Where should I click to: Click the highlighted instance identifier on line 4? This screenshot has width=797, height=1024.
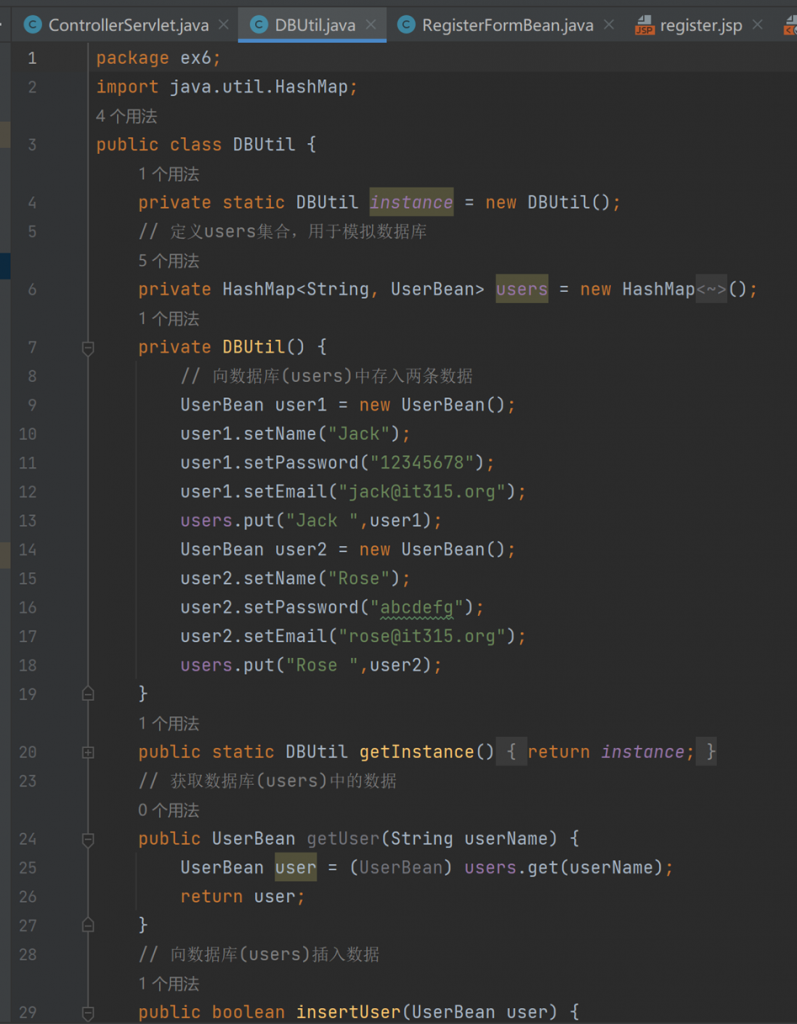(x=412, y=202)
